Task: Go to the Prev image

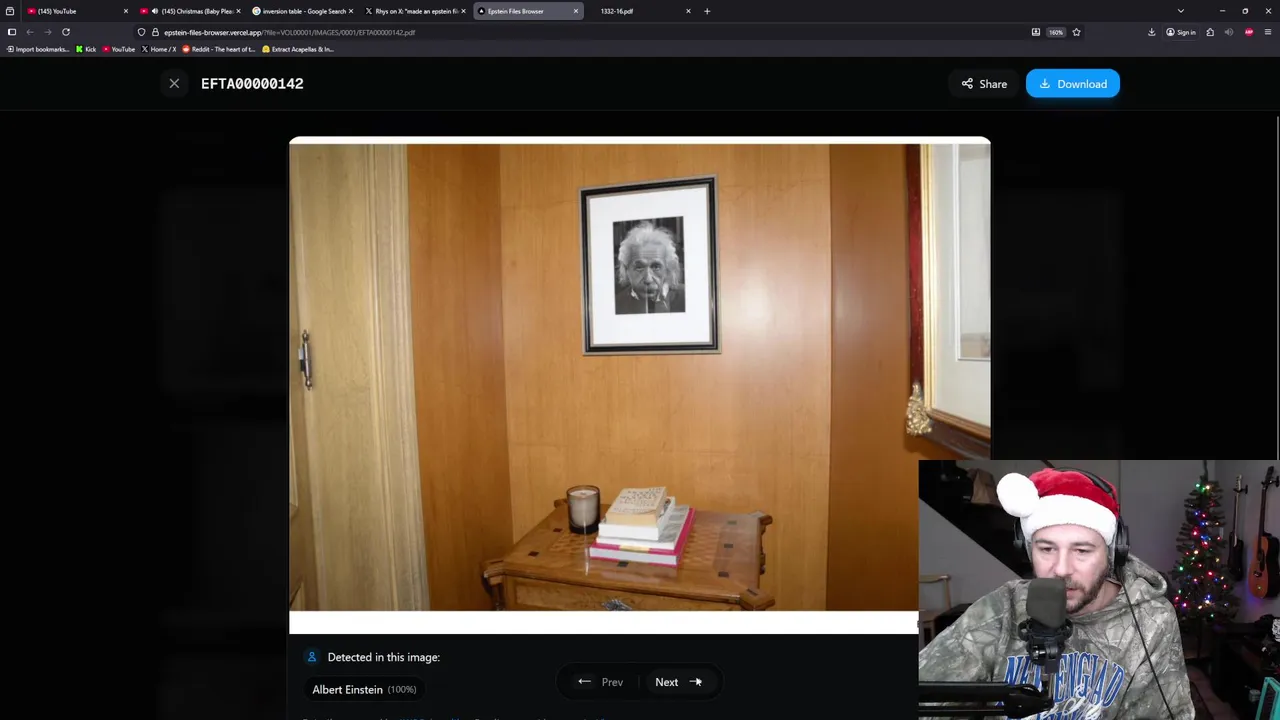Action: (600, 682)
